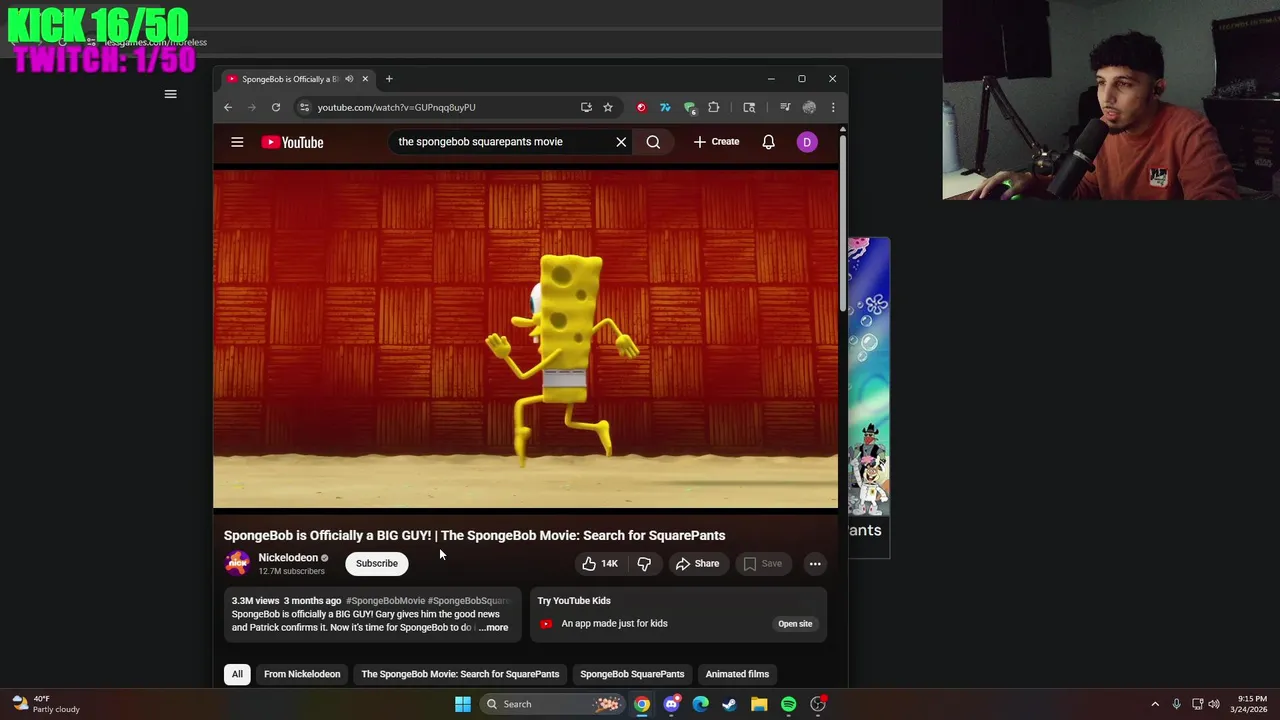Subscribe to Nickelodeon
The width and height of the screenshot is (1280, 720).
[377, 563]
